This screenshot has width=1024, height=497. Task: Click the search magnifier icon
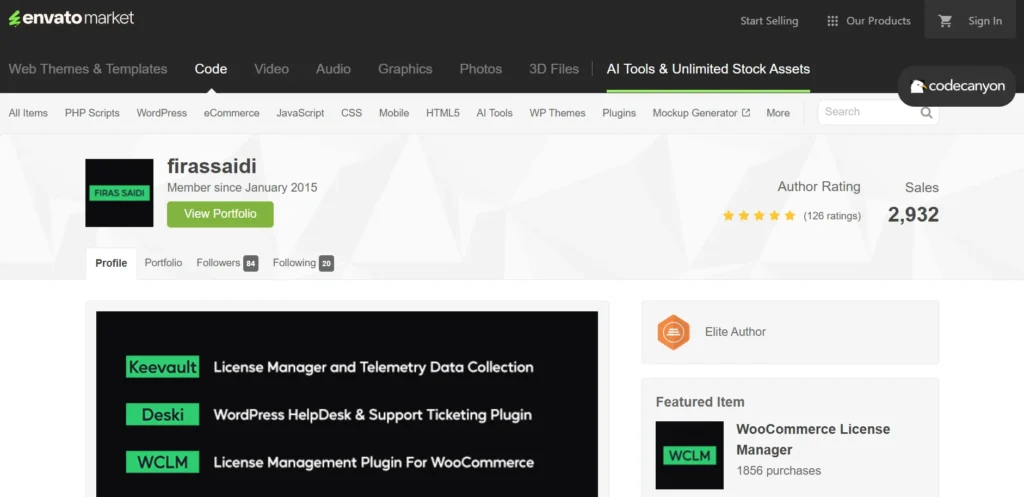pyautogui.click(x=926, y=113)
